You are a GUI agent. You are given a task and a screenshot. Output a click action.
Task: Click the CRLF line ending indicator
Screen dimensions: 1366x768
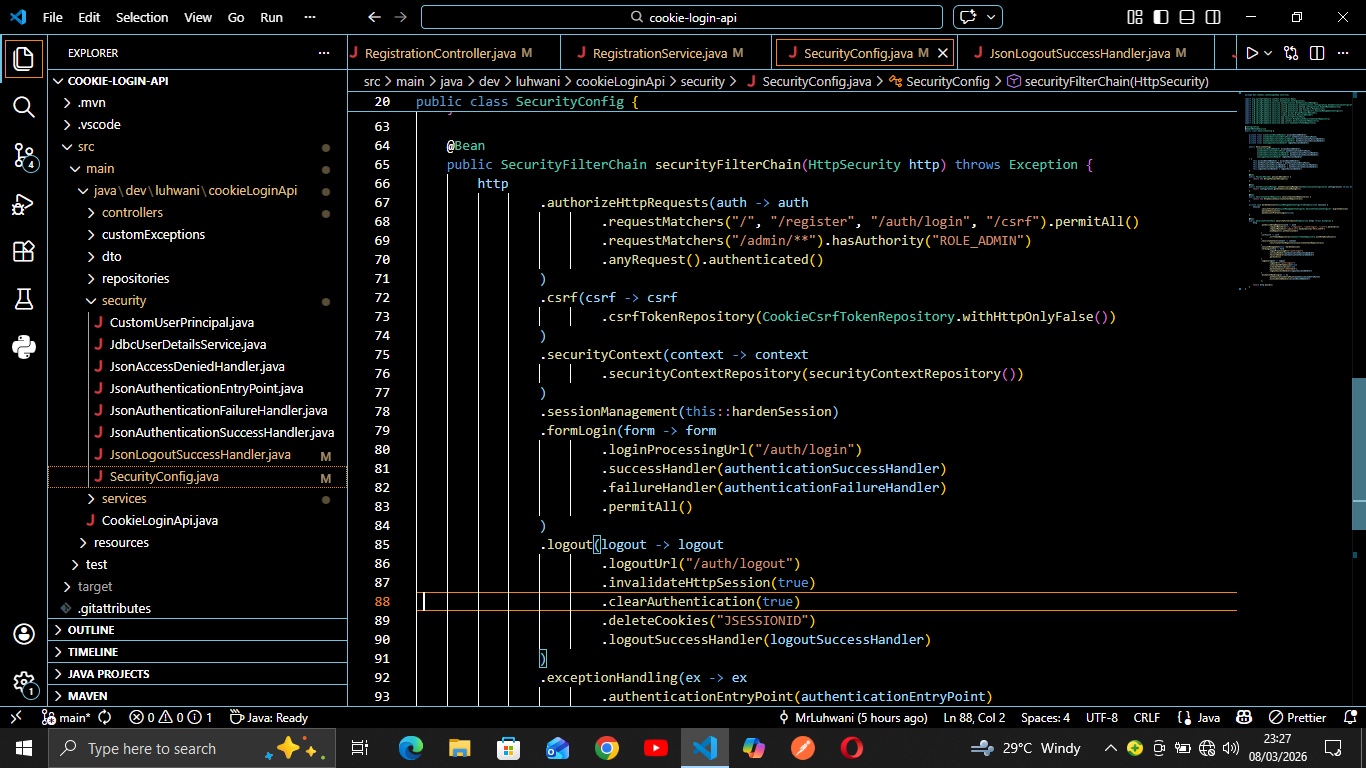pos(1146,718)
